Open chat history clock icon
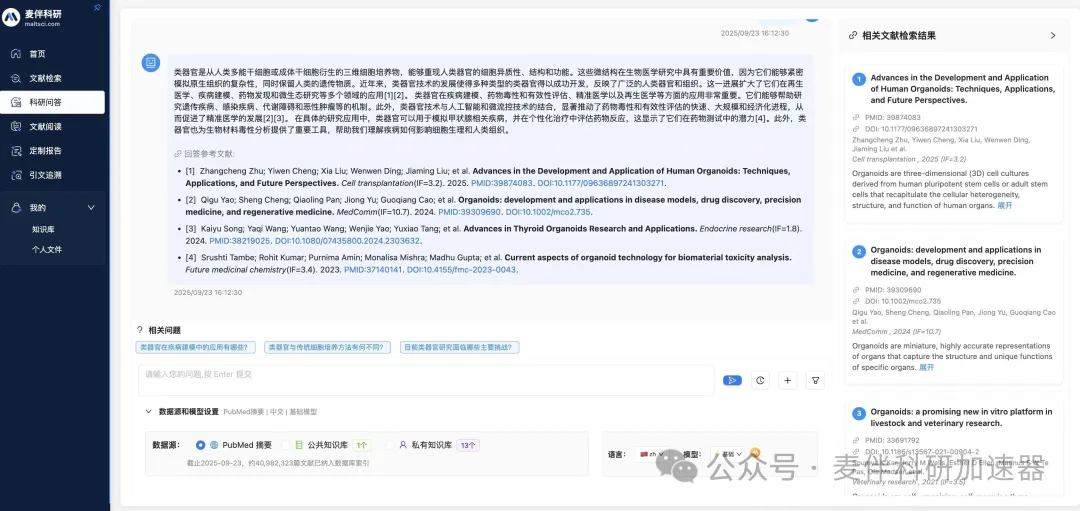Image resolution: width=1080 pixels, height=511 pixels. tap(760, 380)
